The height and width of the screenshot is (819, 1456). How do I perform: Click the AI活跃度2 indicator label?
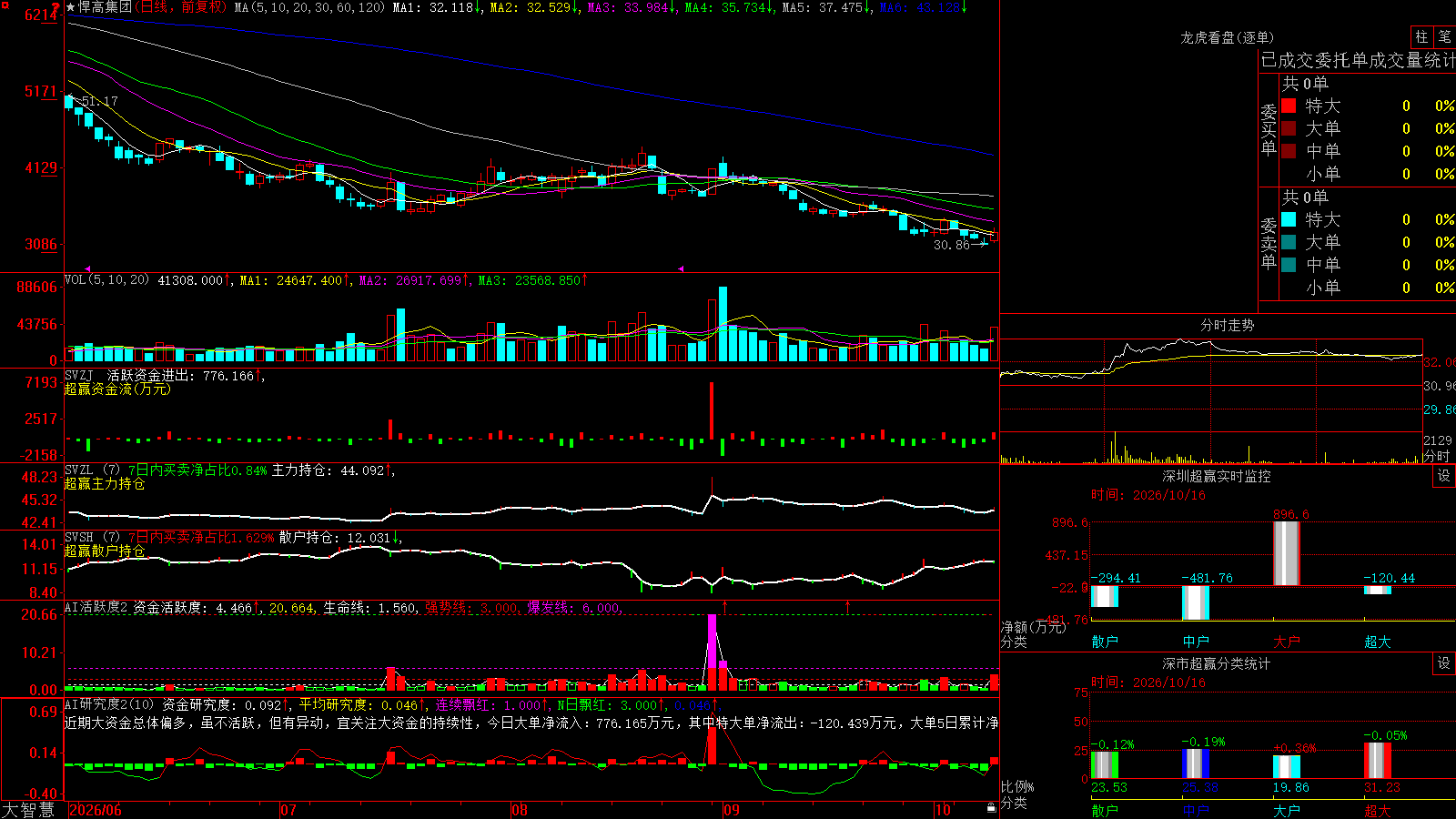tap(96, 608)
